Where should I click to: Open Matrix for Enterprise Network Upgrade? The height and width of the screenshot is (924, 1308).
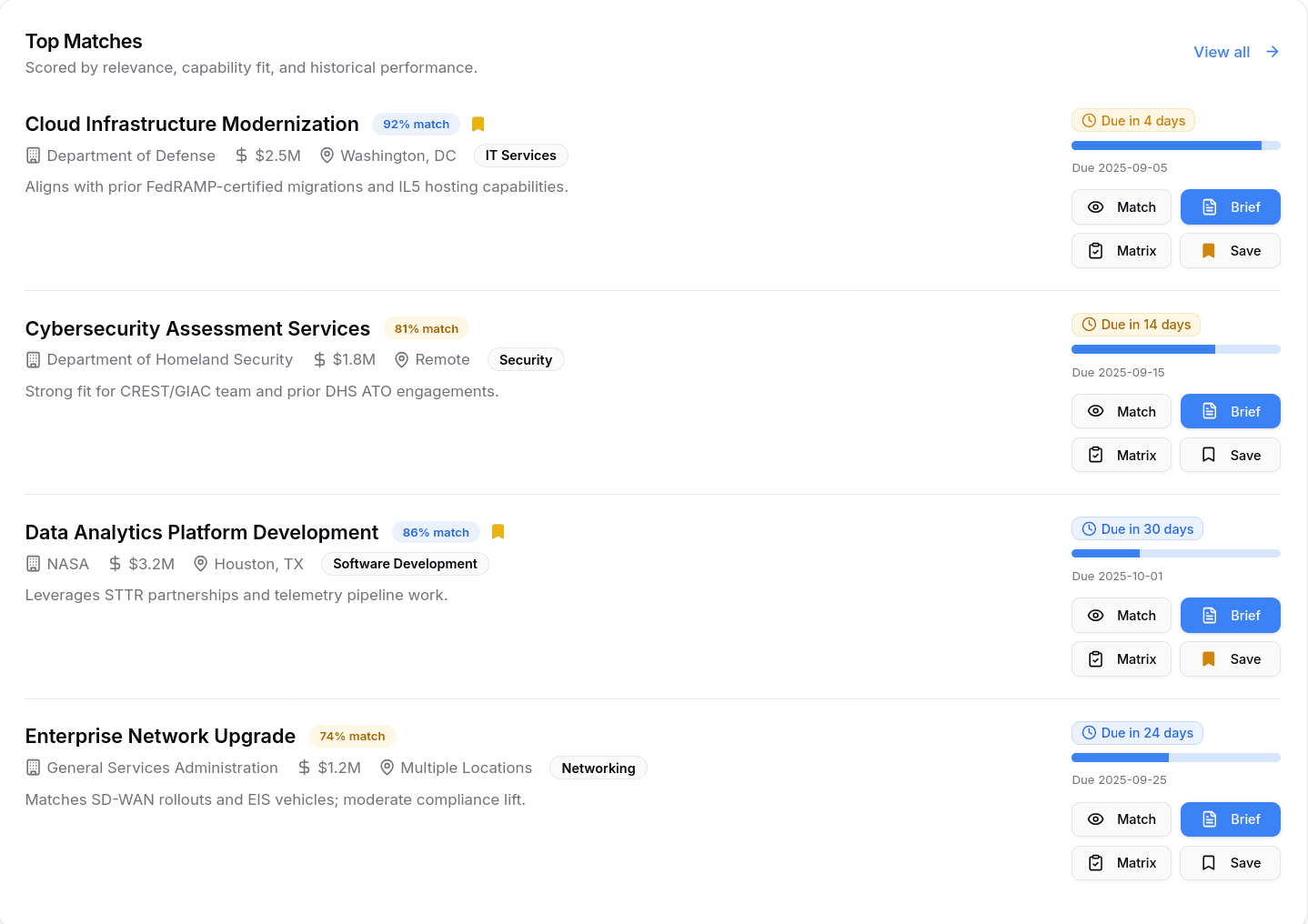pos(1121,863)
